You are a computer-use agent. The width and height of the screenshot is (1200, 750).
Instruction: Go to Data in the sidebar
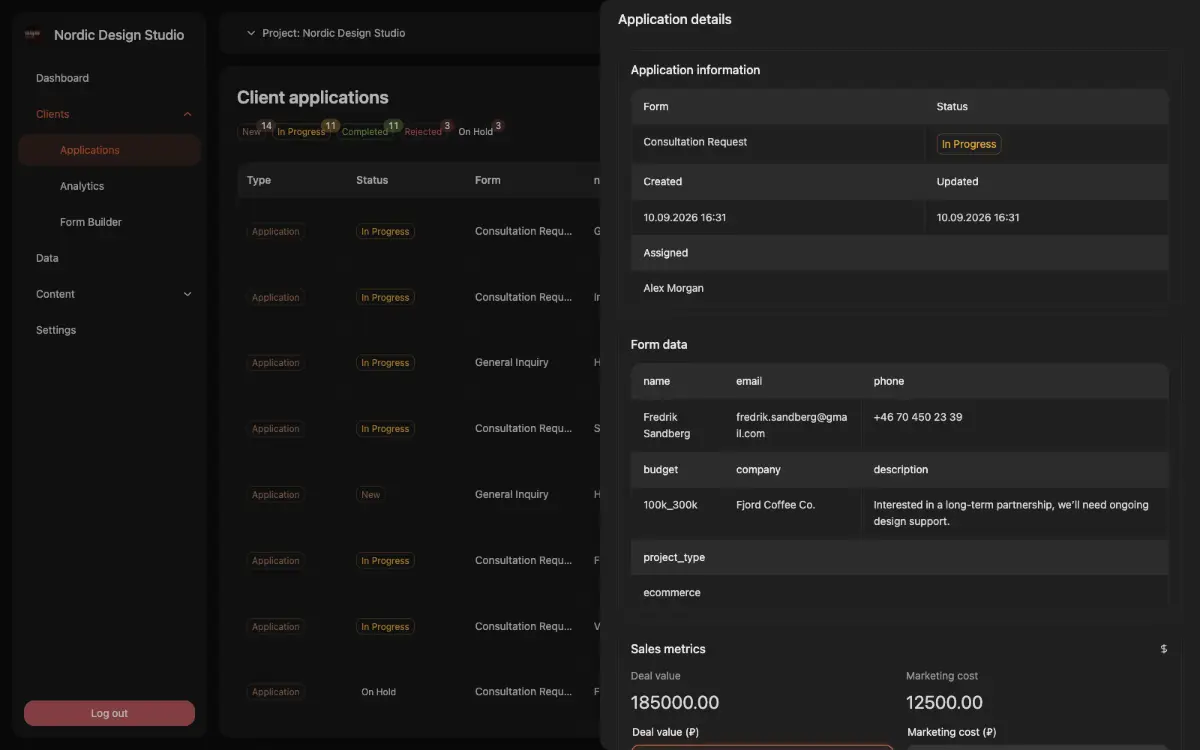coord(47,258)
